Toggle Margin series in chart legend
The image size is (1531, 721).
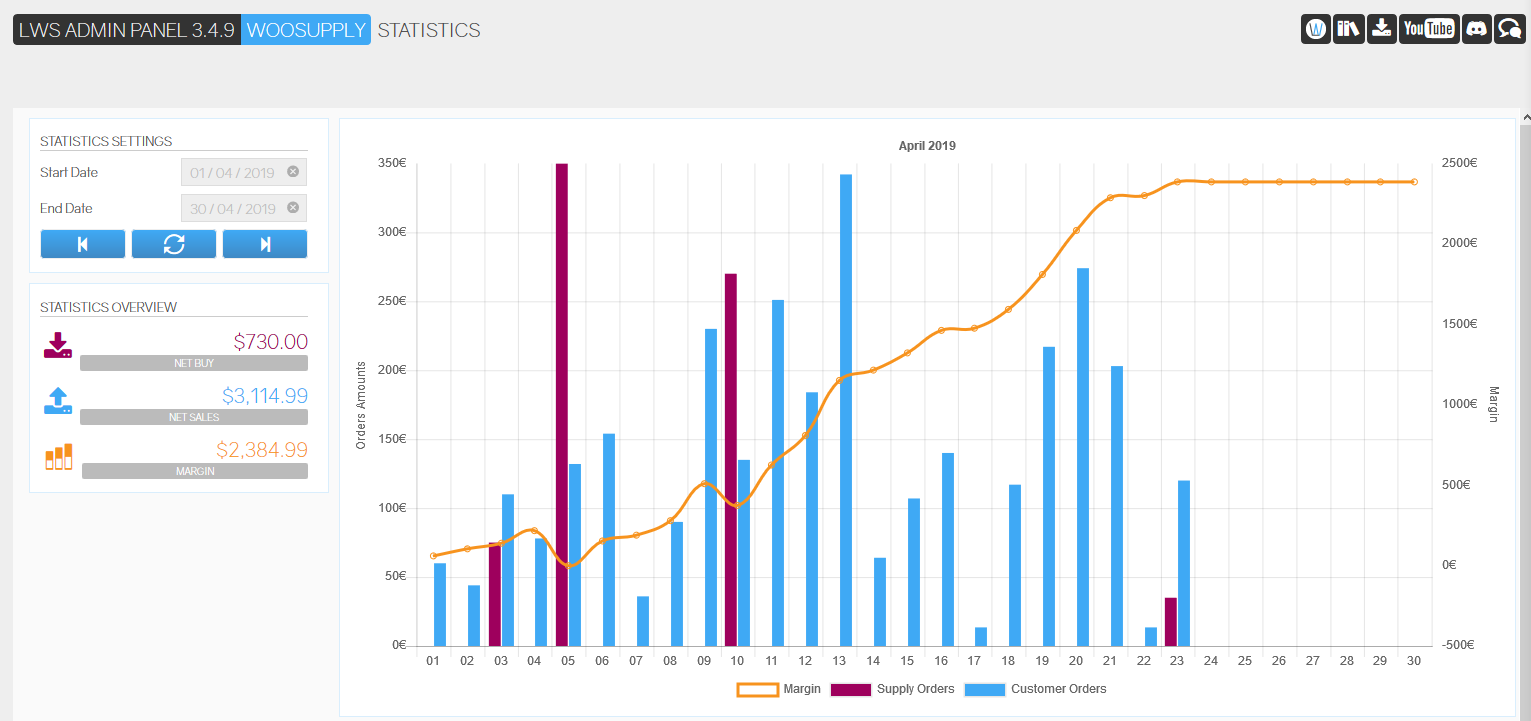[x=778, y=689]
